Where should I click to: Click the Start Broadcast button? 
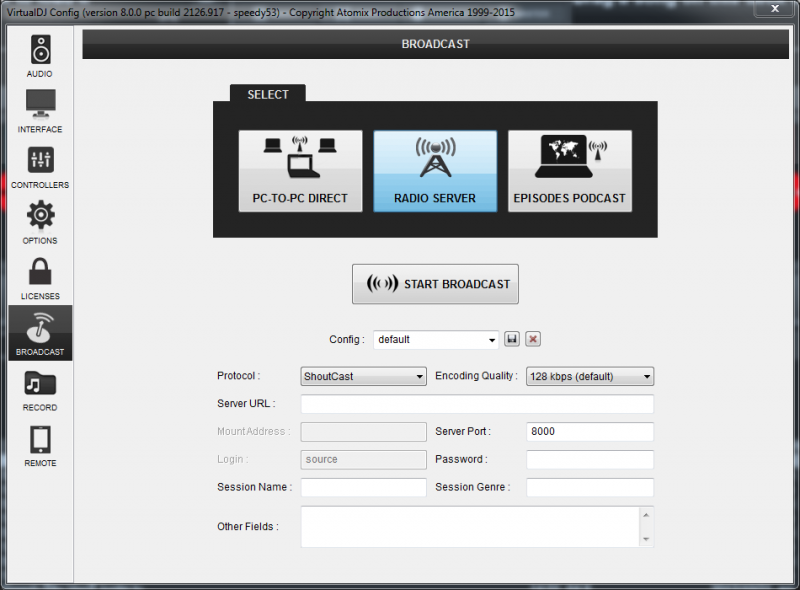tap(435, 284)
